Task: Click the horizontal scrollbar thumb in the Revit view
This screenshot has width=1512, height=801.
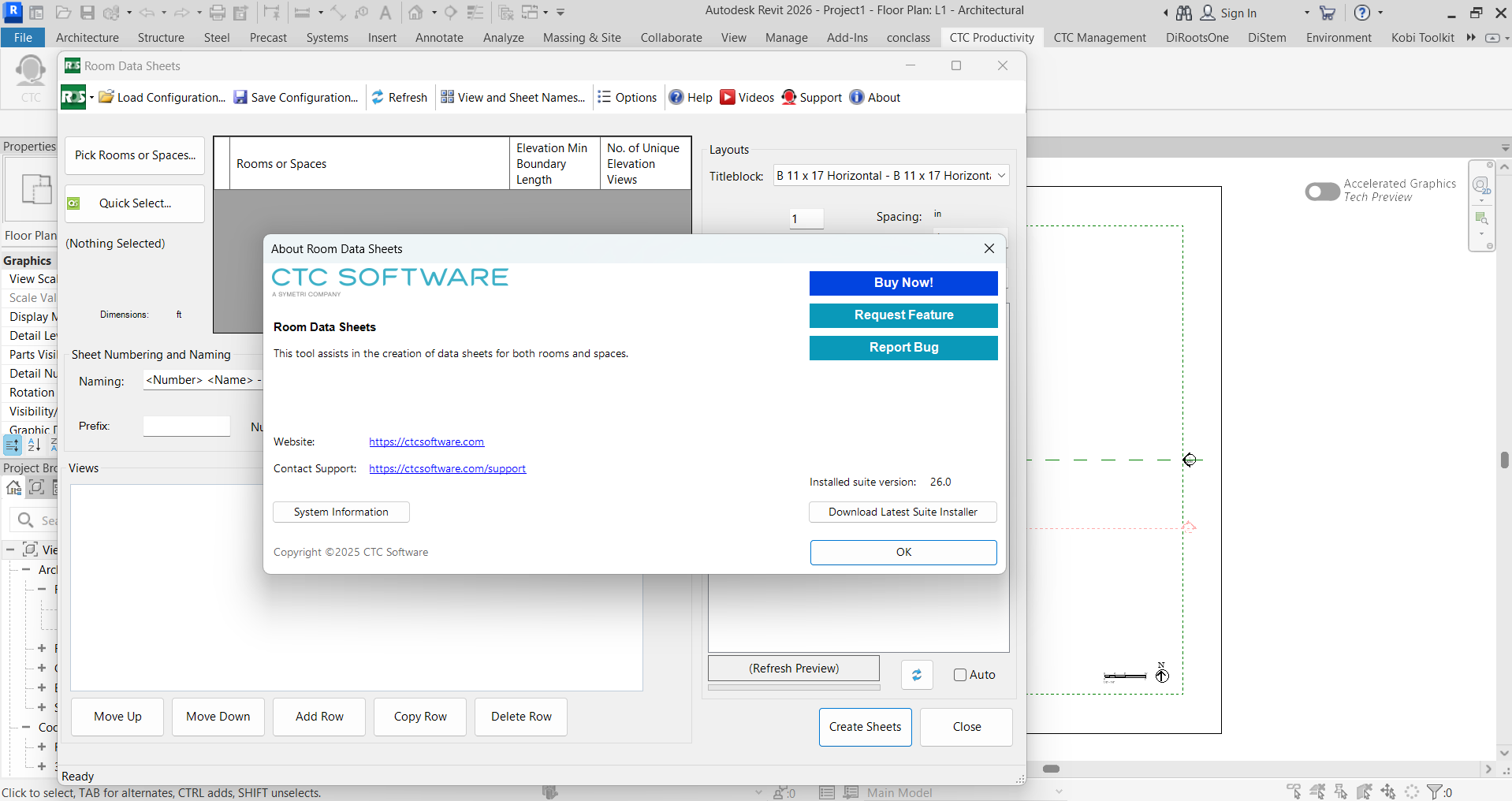Action: click(x=1051, y=769)
